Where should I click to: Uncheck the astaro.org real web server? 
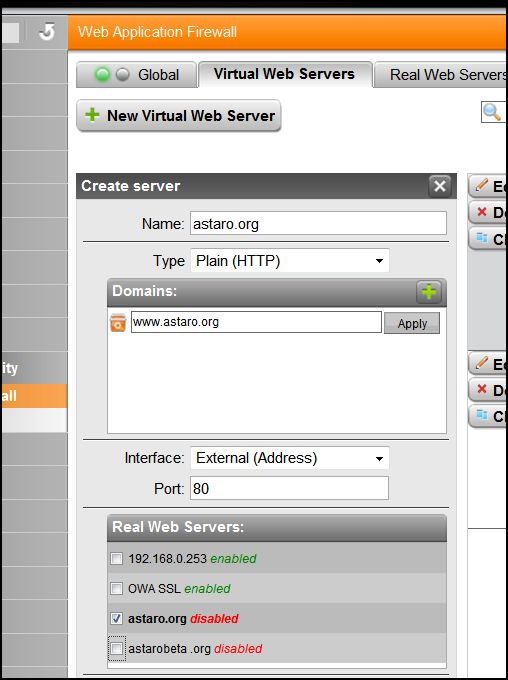(116, 618)
